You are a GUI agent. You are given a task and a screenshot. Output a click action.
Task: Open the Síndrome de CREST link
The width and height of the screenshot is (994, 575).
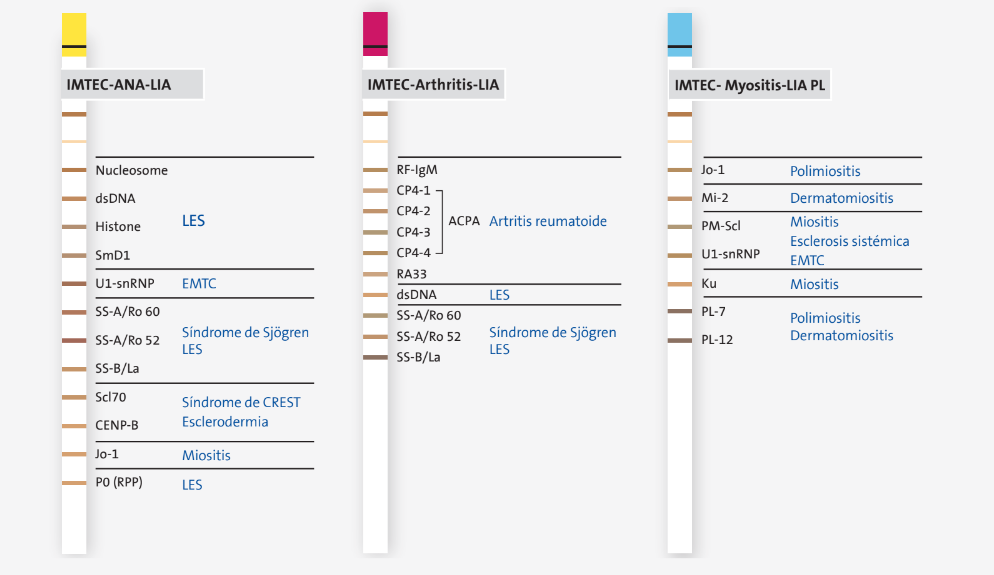pos(241,403)
